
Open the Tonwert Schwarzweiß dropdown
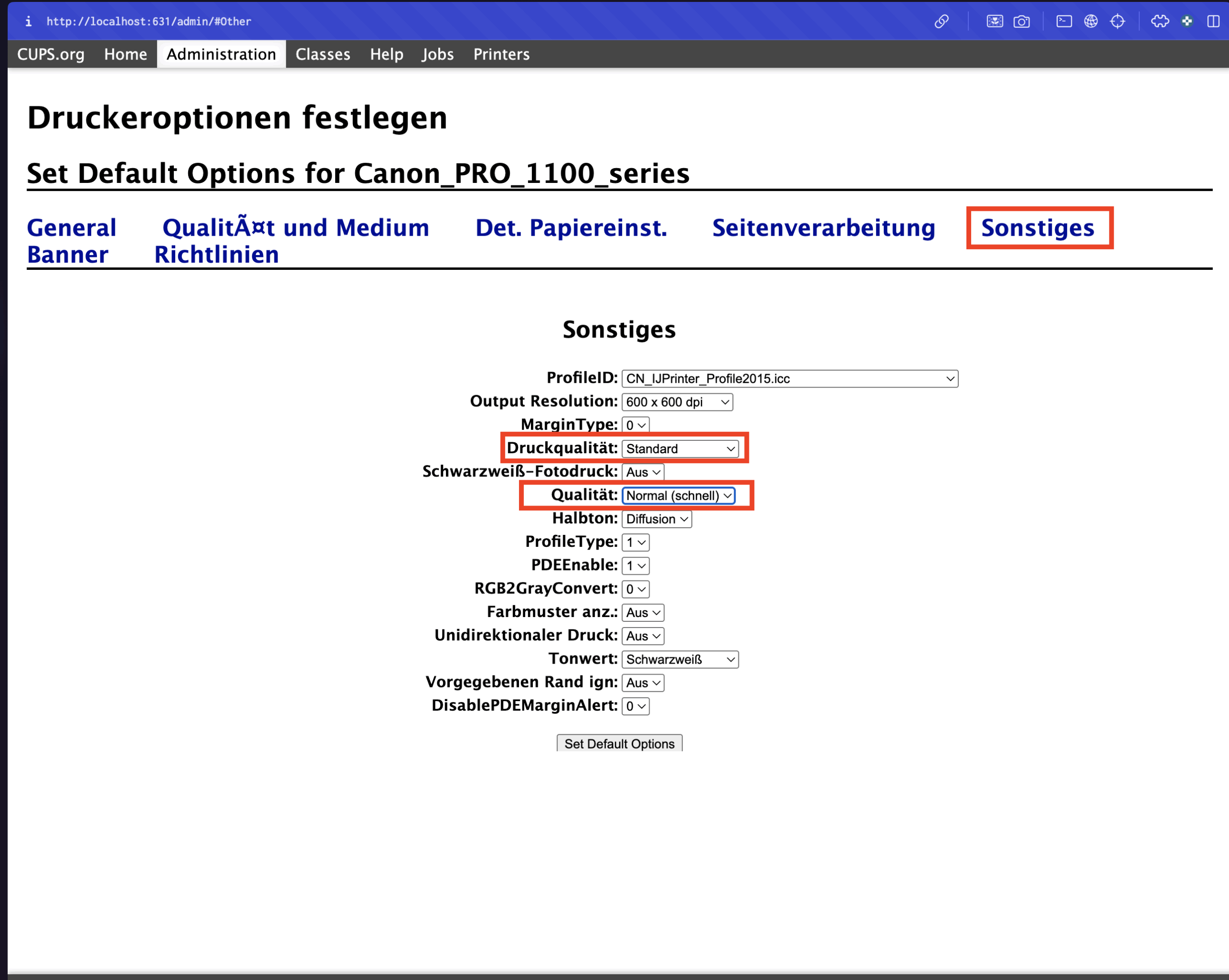679,659
